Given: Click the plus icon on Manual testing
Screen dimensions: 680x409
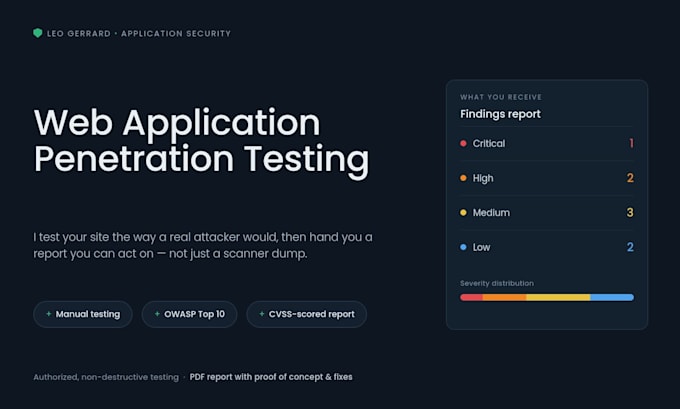Looking at the screenshot, I should pos(49,314).
